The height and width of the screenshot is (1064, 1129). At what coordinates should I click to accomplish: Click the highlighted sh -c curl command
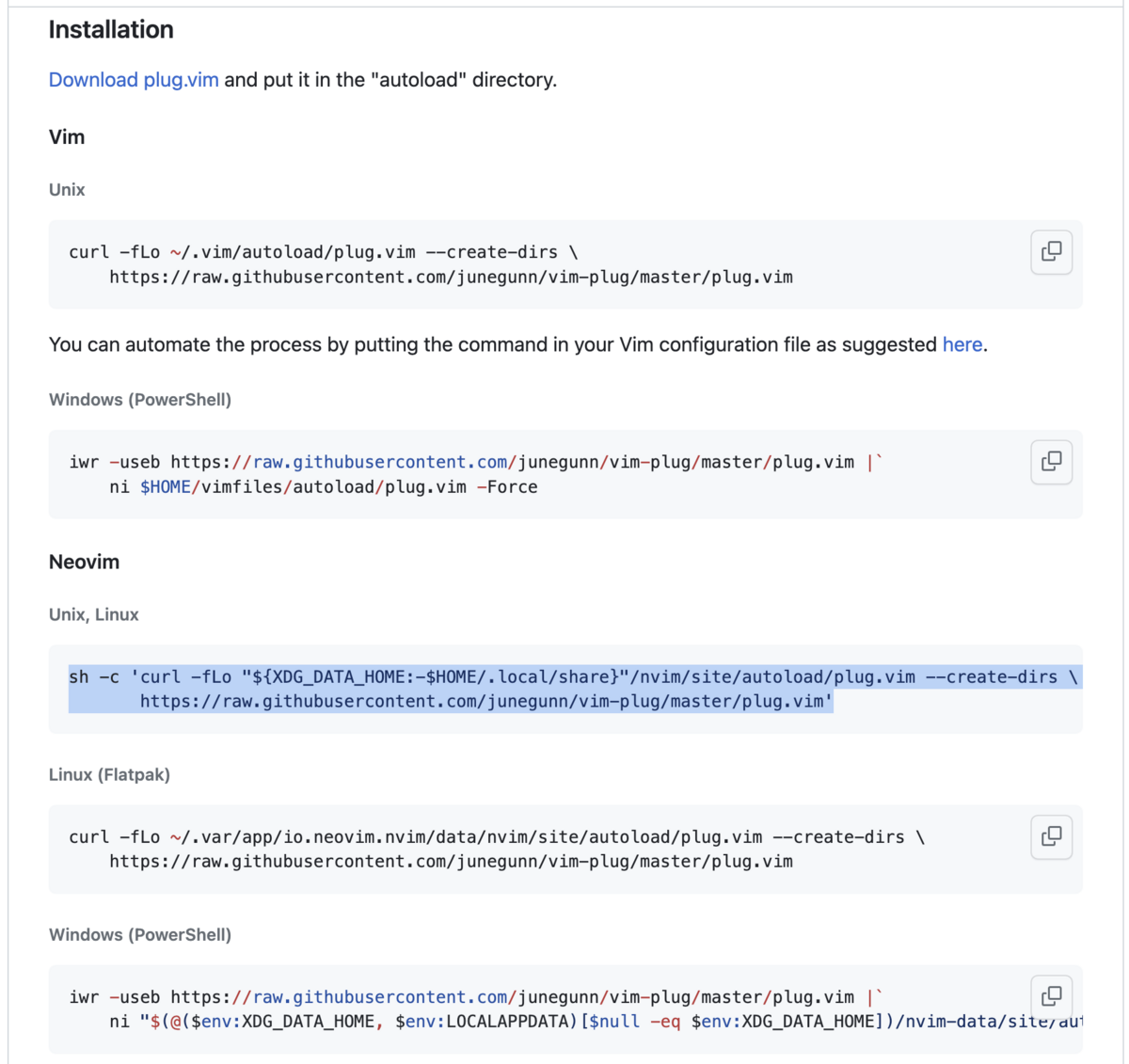574,689
